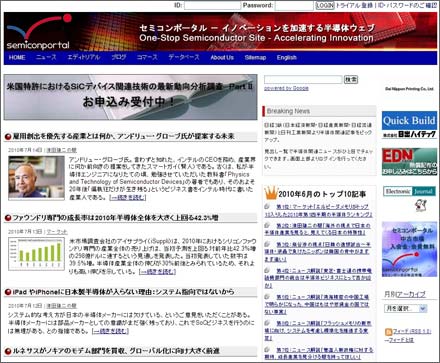This screenshot has width=440, height=363.
Task: Click the document icon beside 第3位
Action: [x=267, y=244]
